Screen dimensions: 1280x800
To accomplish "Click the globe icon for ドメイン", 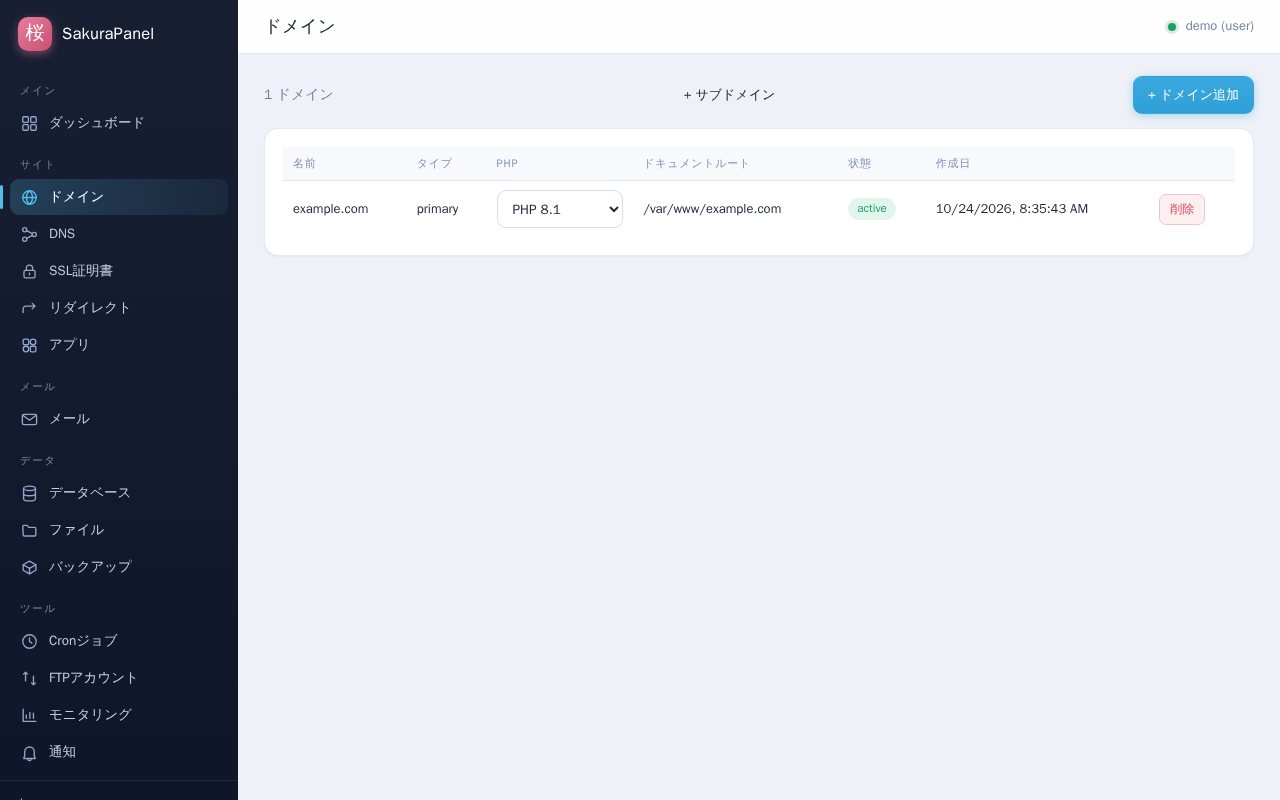I will (29, 197).
